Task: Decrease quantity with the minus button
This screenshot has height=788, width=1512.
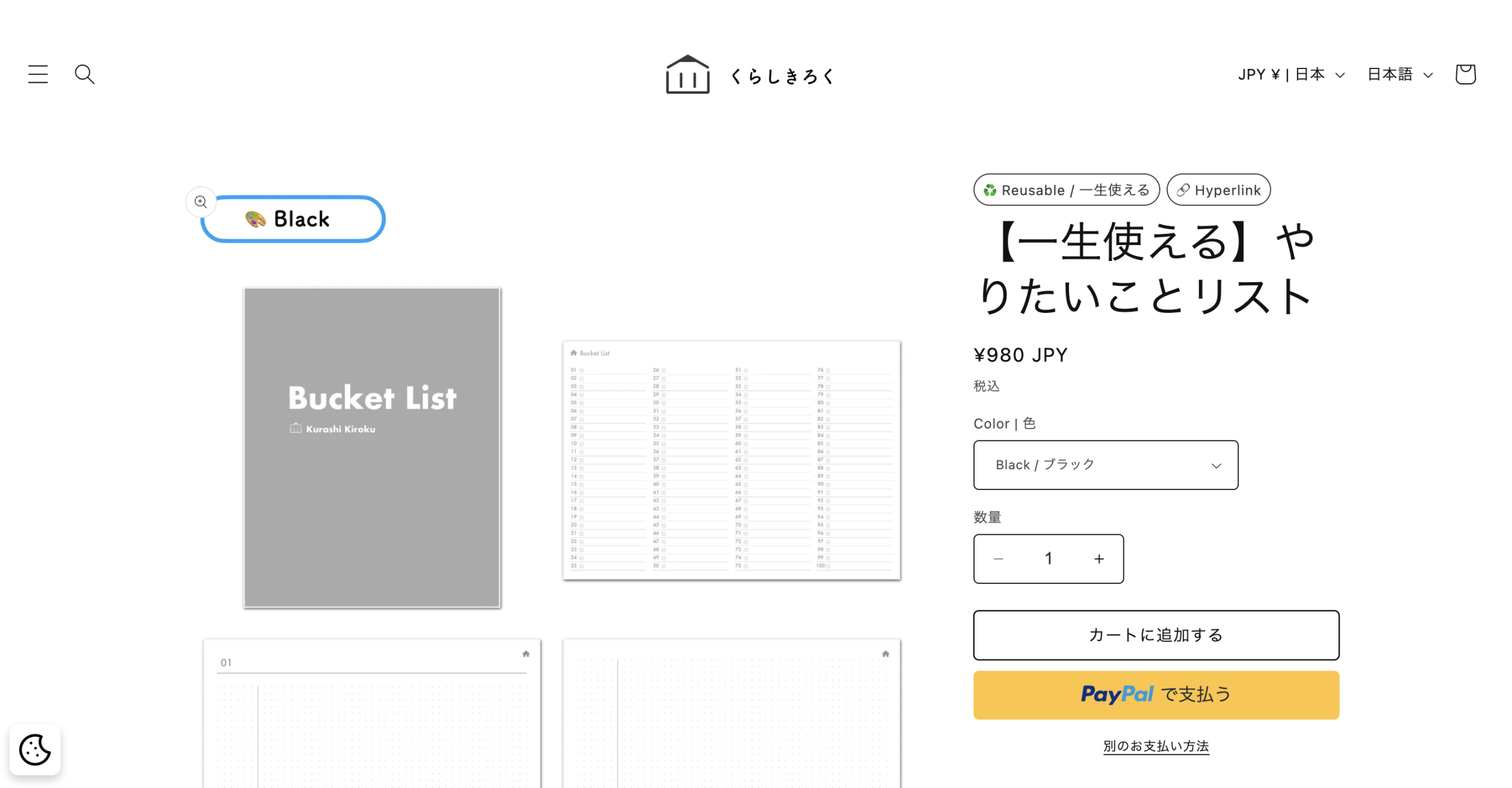Action: [998, 559]
